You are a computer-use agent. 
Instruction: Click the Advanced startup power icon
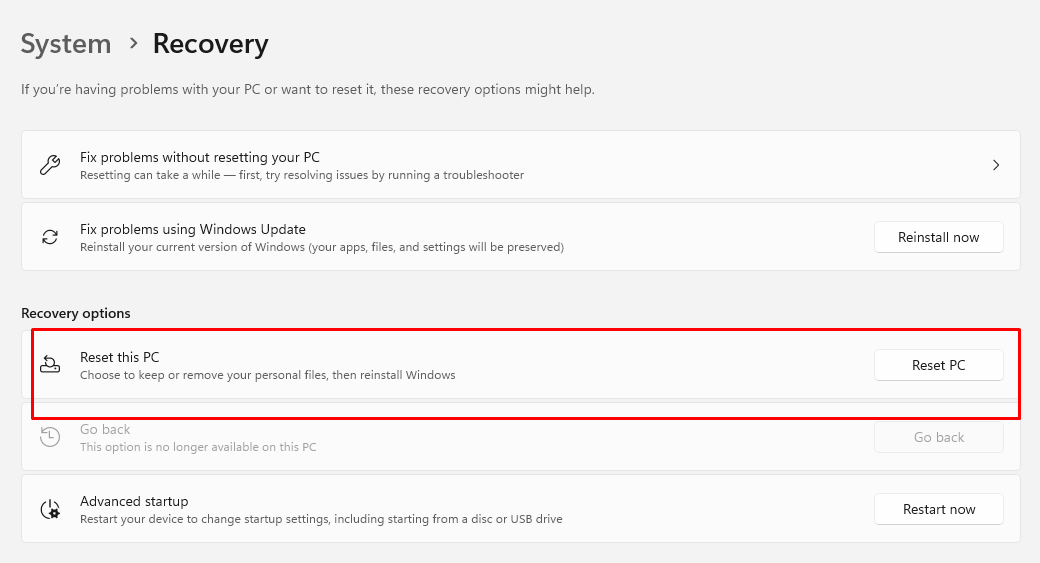(x=50, y=509)
